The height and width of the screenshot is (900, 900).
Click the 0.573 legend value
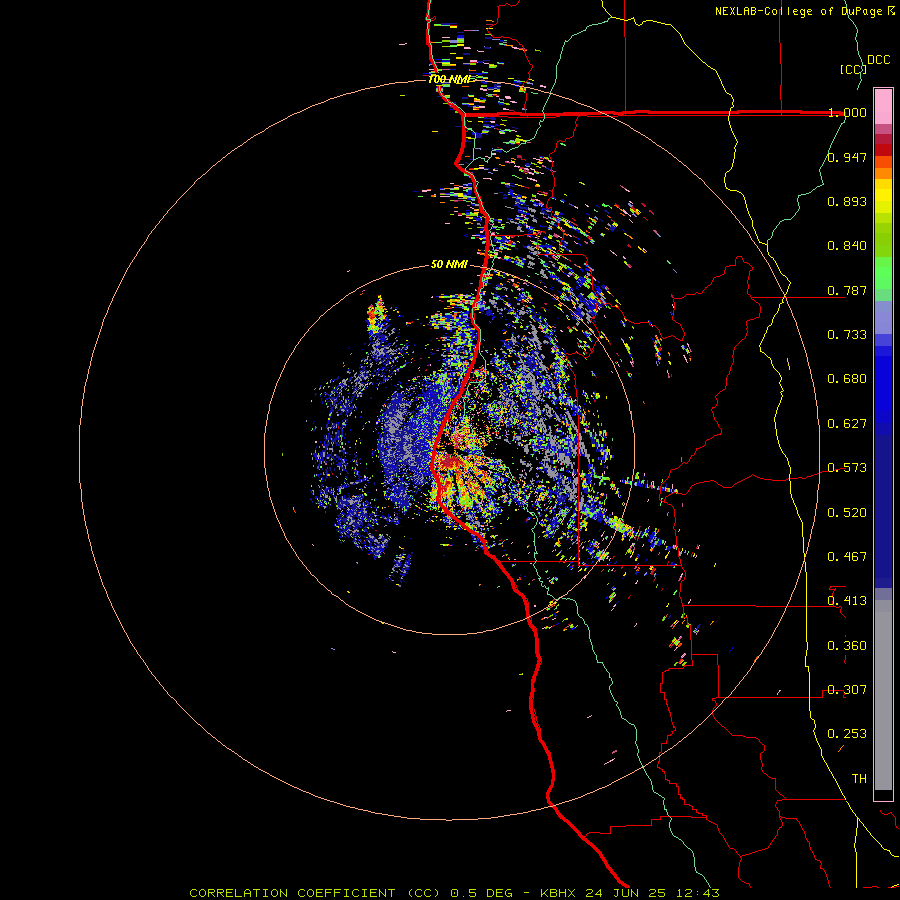(847, 468)
